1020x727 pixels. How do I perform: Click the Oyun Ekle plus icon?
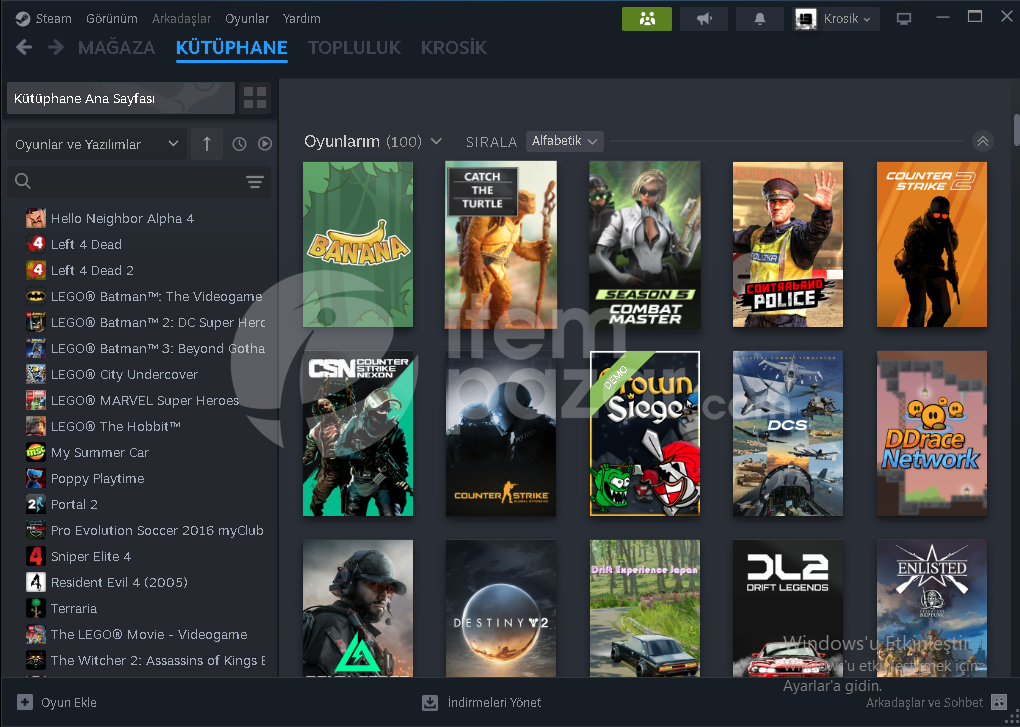(25, 702)
